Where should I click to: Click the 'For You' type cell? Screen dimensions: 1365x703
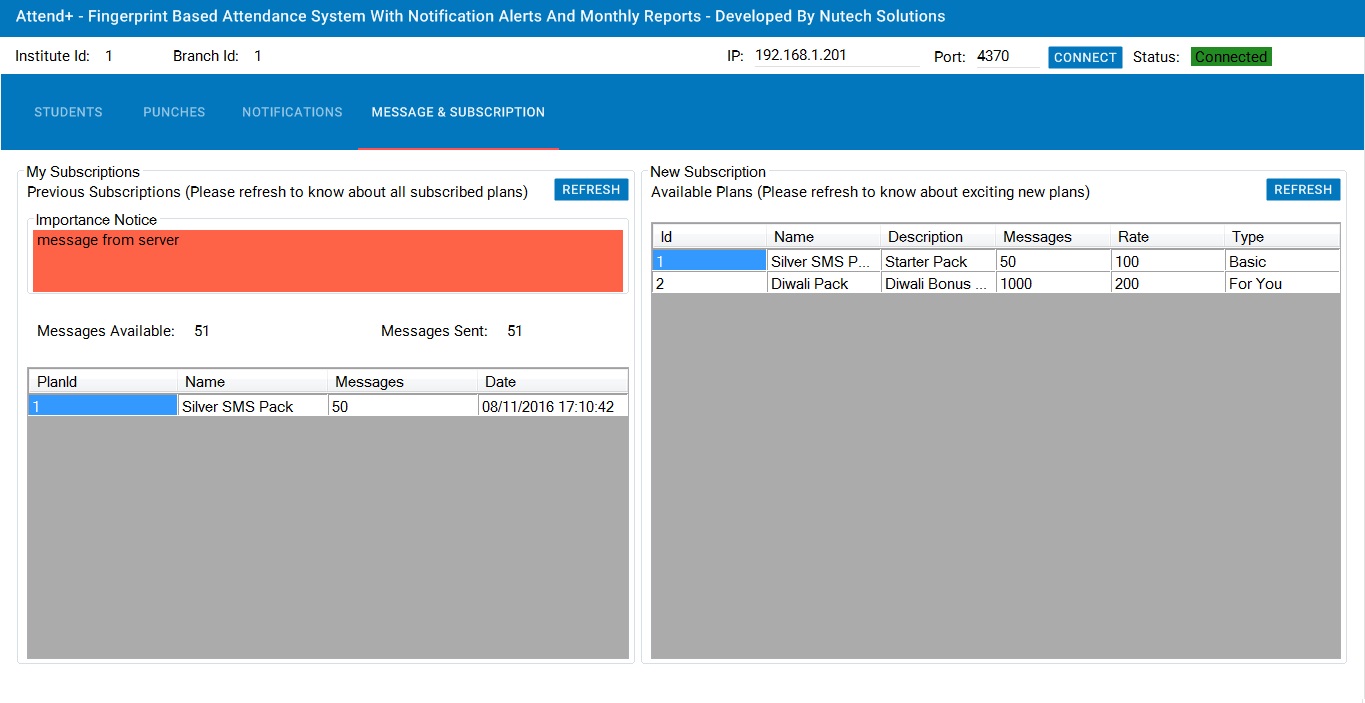click(1282, 283)
